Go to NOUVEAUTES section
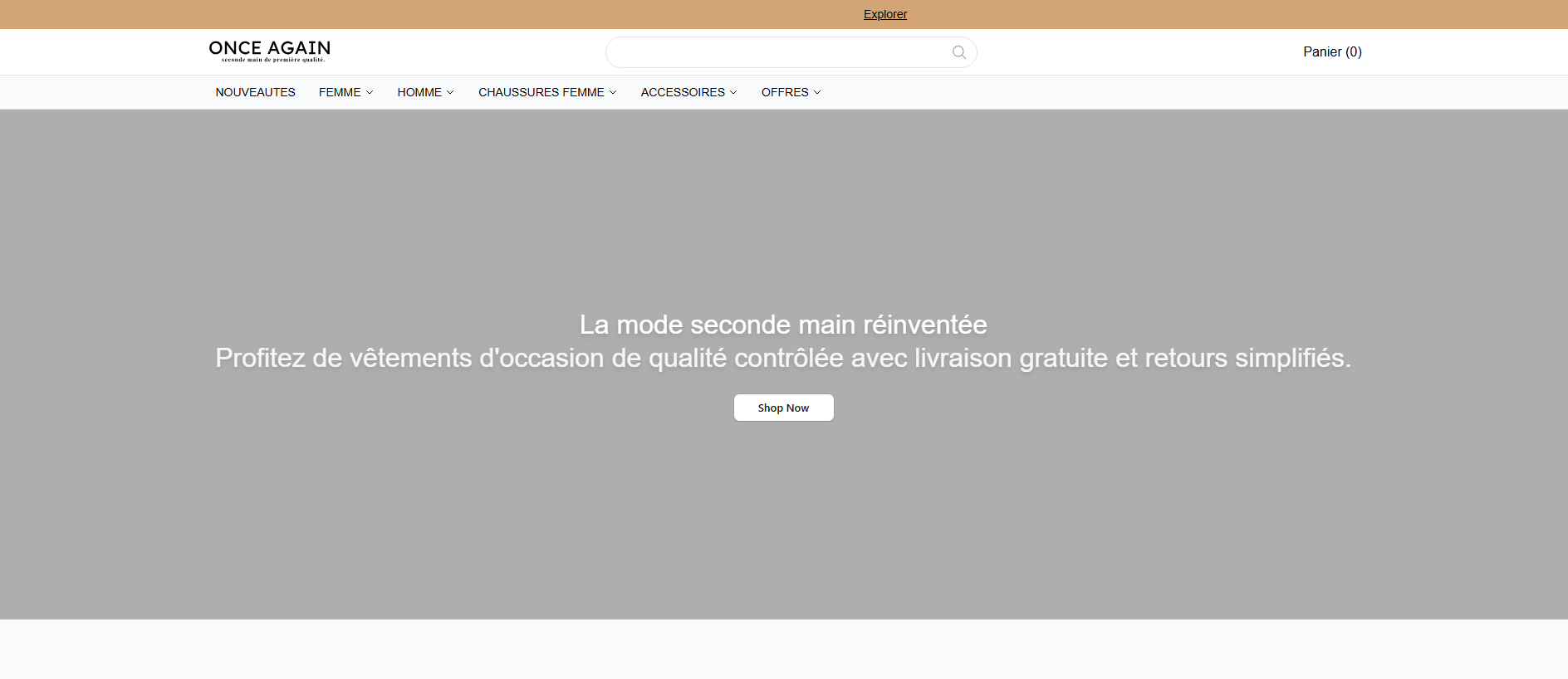1568x679 pixels. [x=255, y=92]
